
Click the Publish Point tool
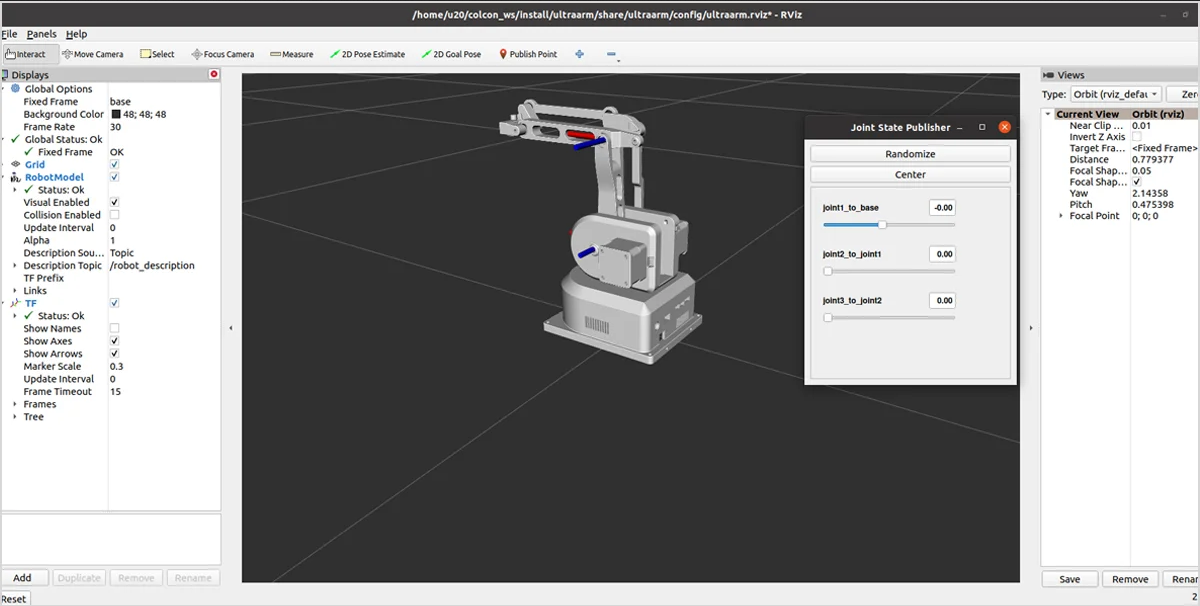click(528, 54)
